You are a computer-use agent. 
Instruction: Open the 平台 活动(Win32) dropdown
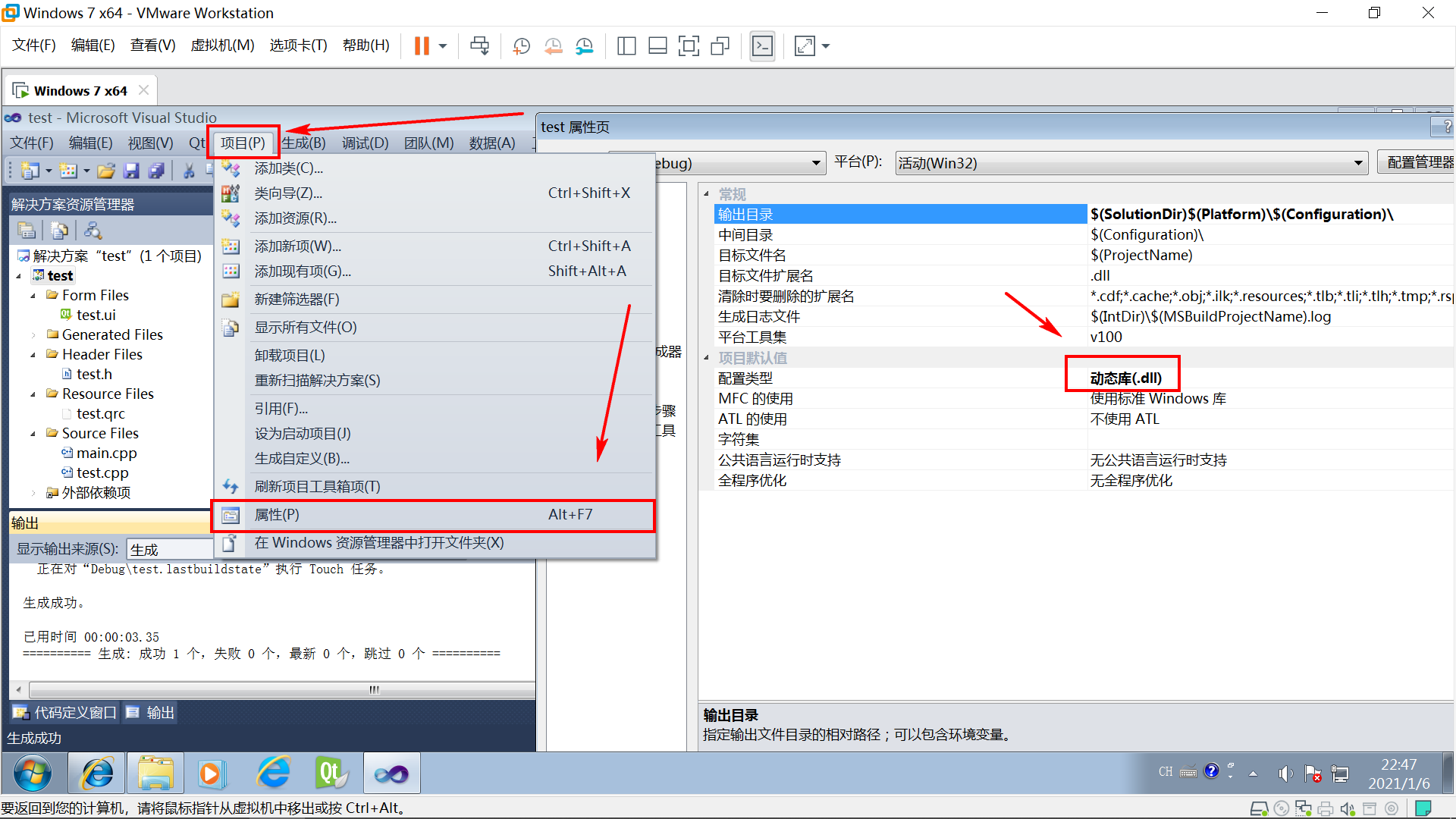1358,163
